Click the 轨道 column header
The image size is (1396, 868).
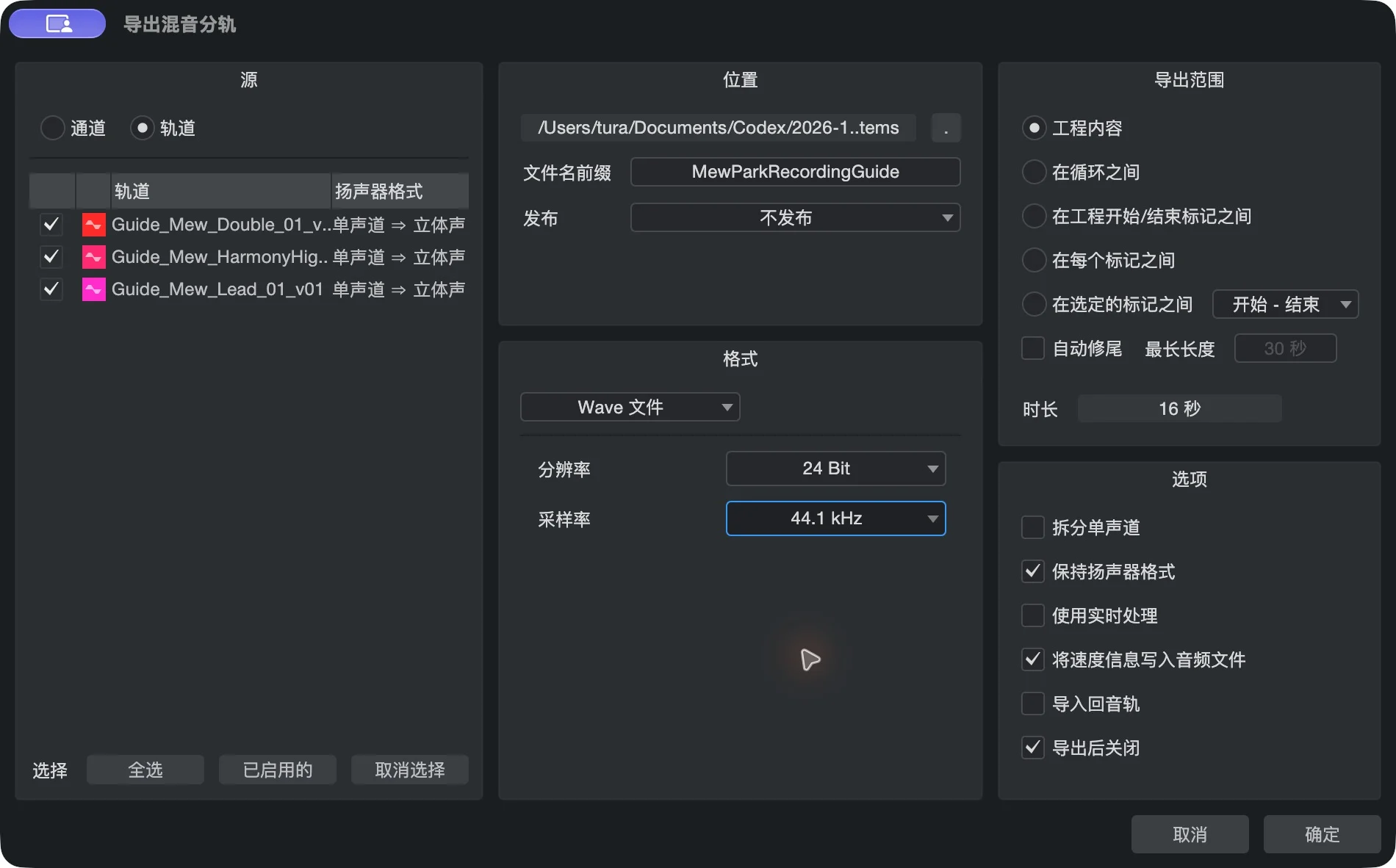[x=220, y=191]
